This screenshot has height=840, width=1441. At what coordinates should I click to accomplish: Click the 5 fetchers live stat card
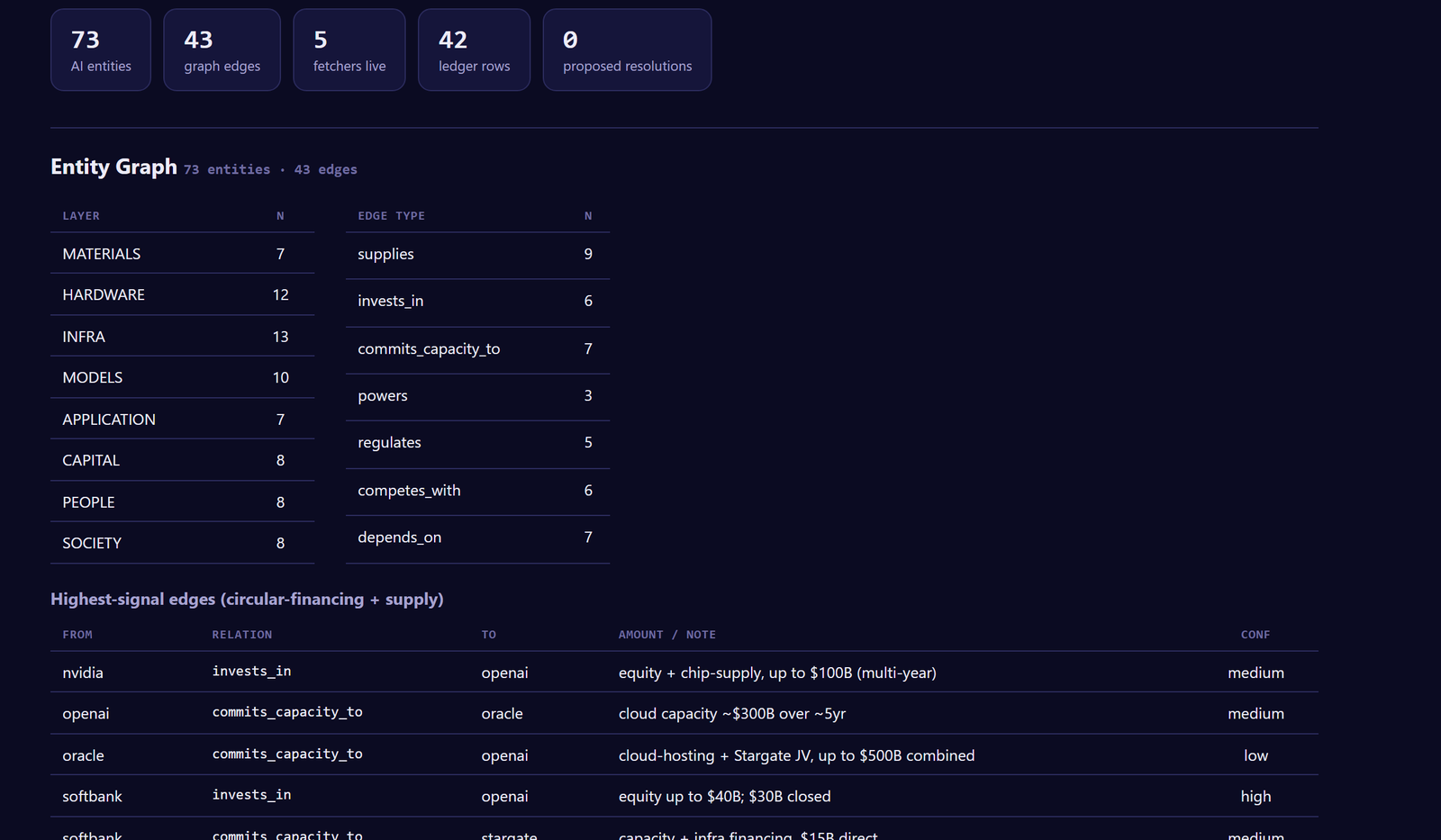(349, 50)
